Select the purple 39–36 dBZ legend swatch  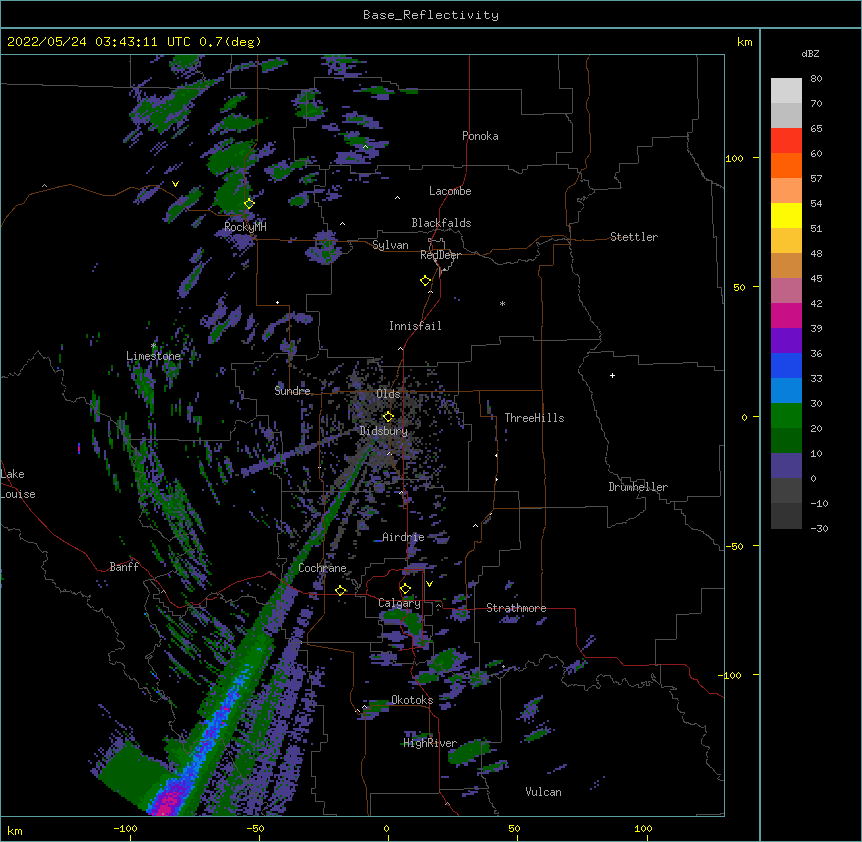786,340
